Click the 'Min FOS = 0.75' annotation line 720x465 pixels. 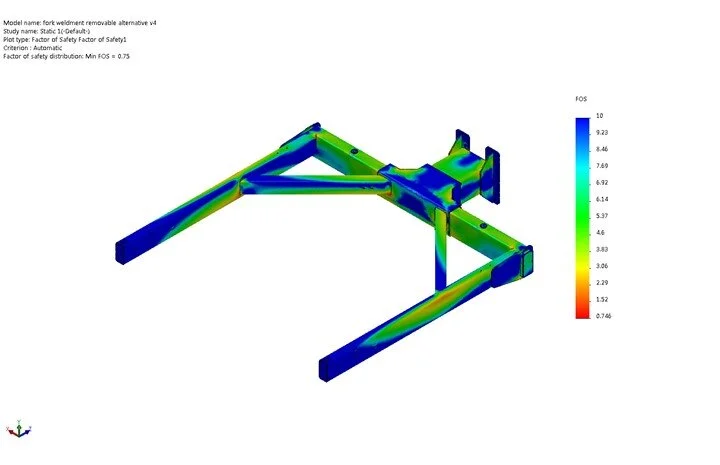click(x=67, y=56)
